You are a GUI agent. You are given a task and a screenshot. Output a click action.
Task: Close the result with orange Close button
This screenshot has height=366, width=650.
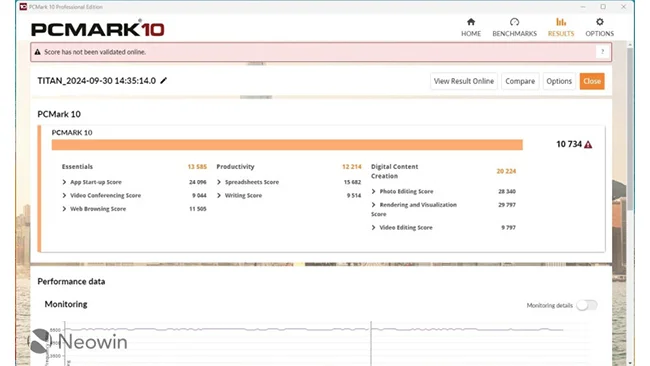[592, 81]
